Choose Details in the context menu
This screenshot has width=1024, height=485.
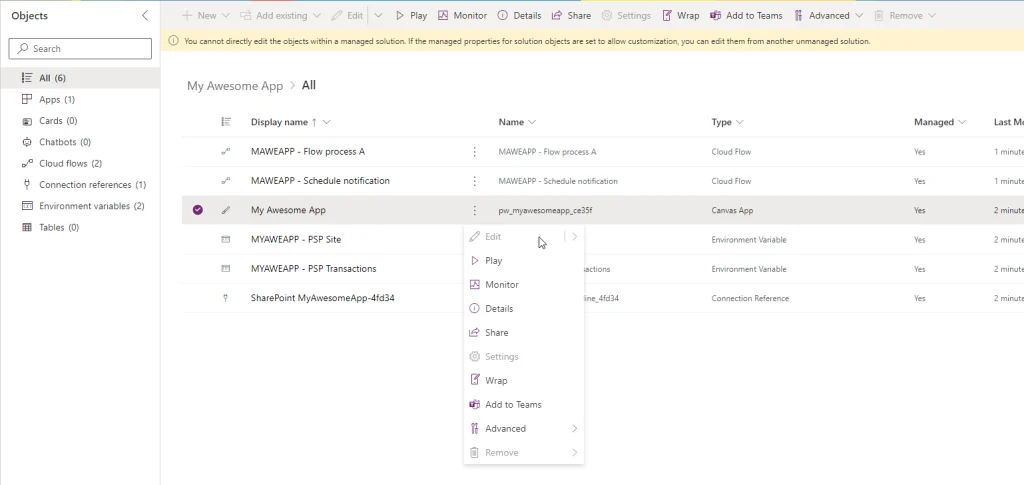pyautogui.click(x=524, y=309)
